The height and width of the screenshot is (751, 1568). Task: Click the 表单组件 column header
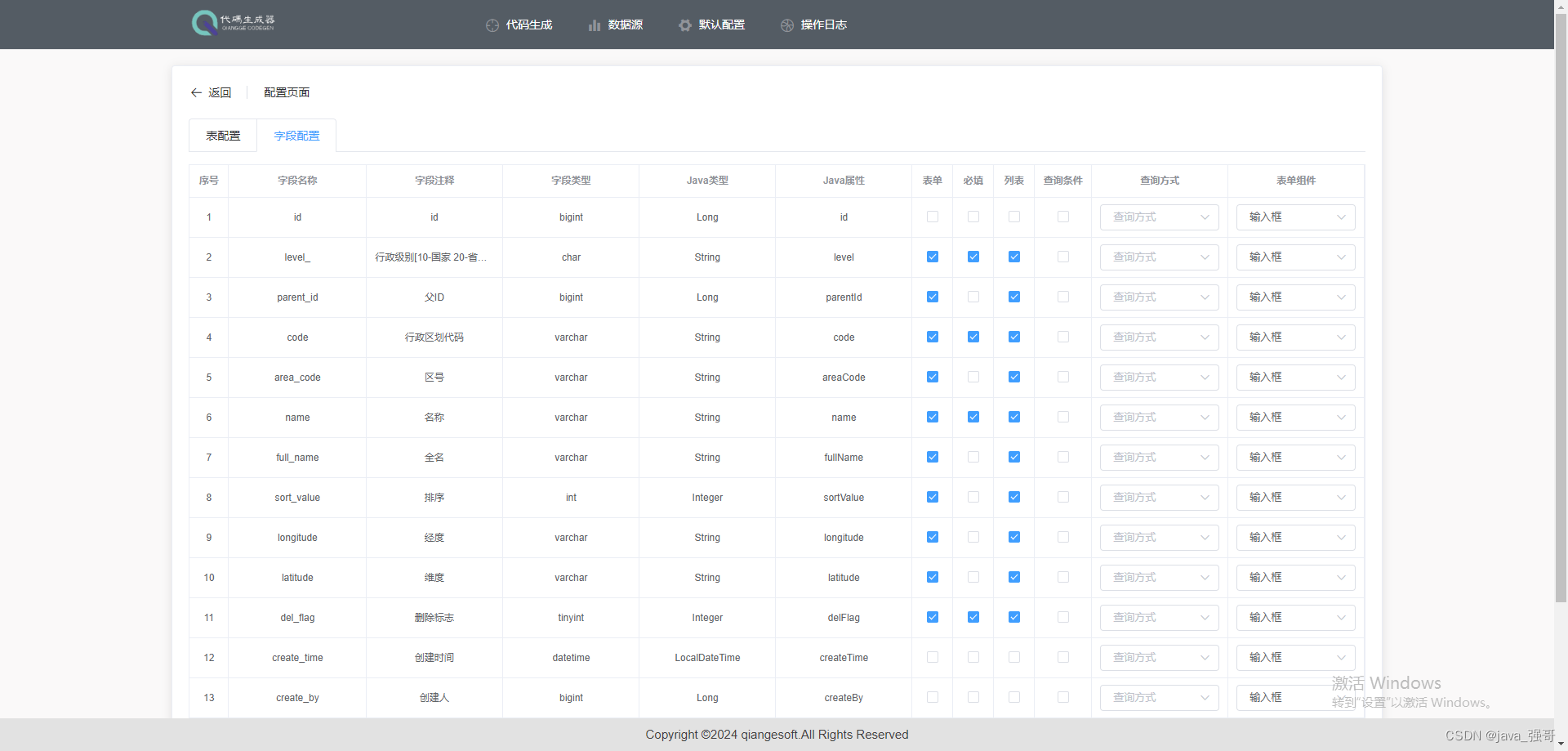(1296, 181)
